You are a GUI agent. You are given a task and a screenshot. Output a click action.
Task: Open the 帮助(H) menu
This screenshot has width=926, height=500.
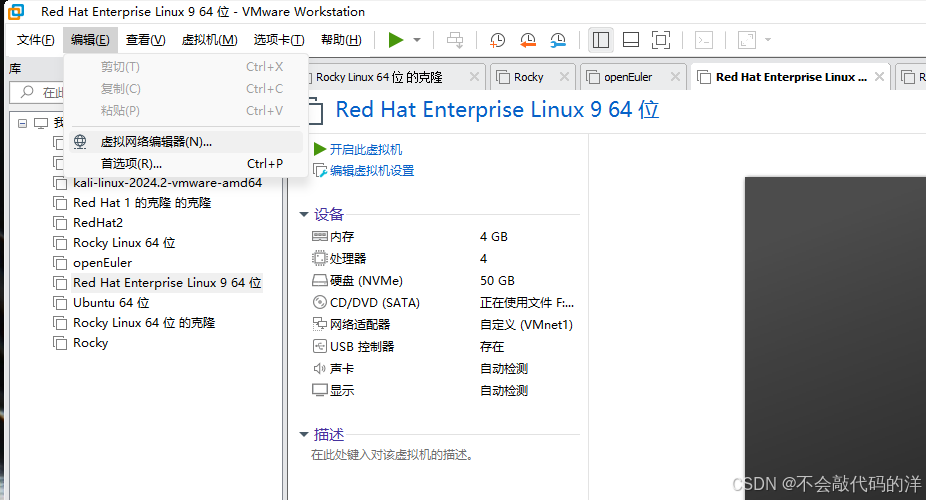(341, 40)
